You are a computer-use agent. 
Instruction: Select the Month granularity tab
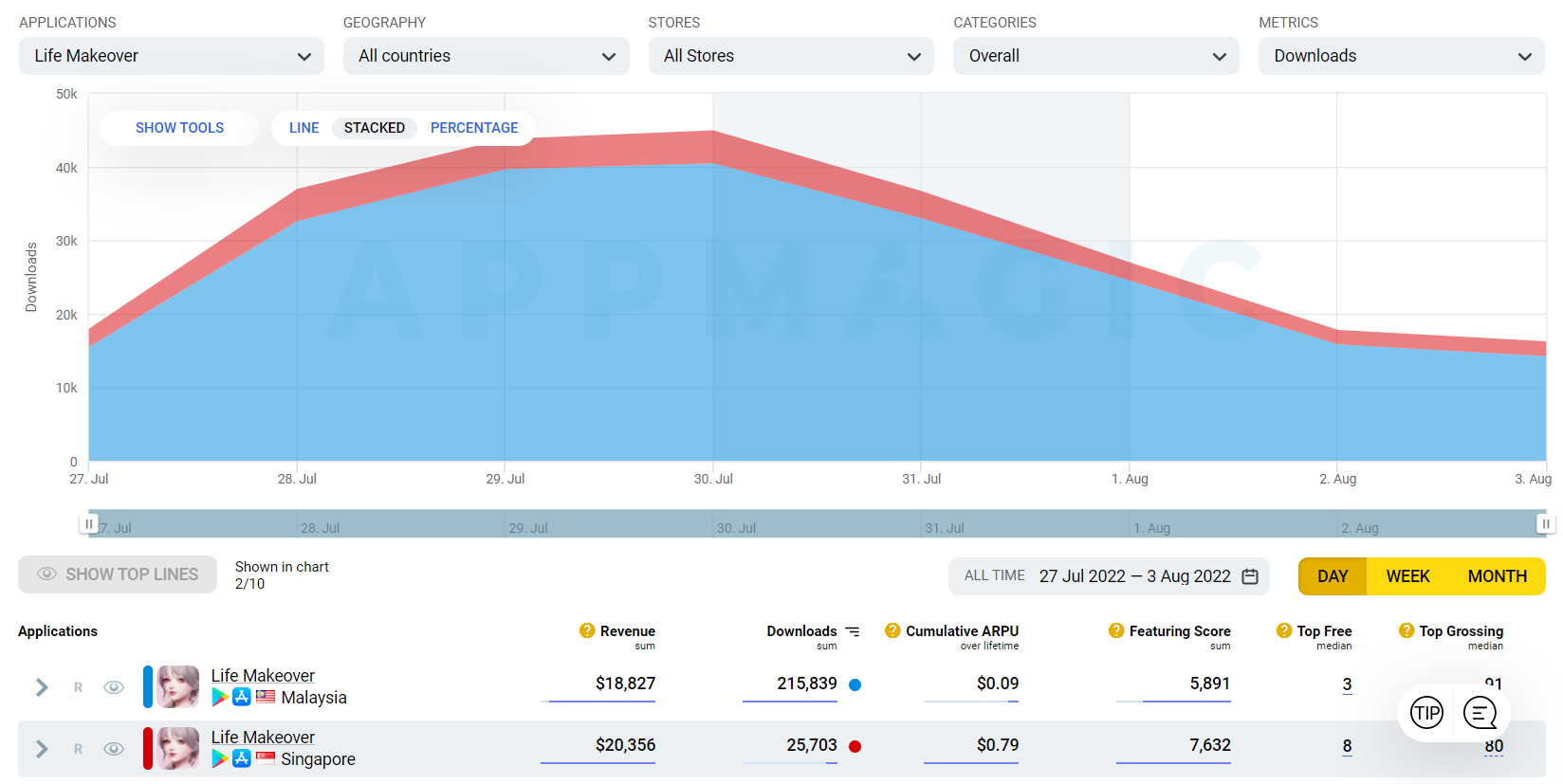click(x=1497, y=576)
